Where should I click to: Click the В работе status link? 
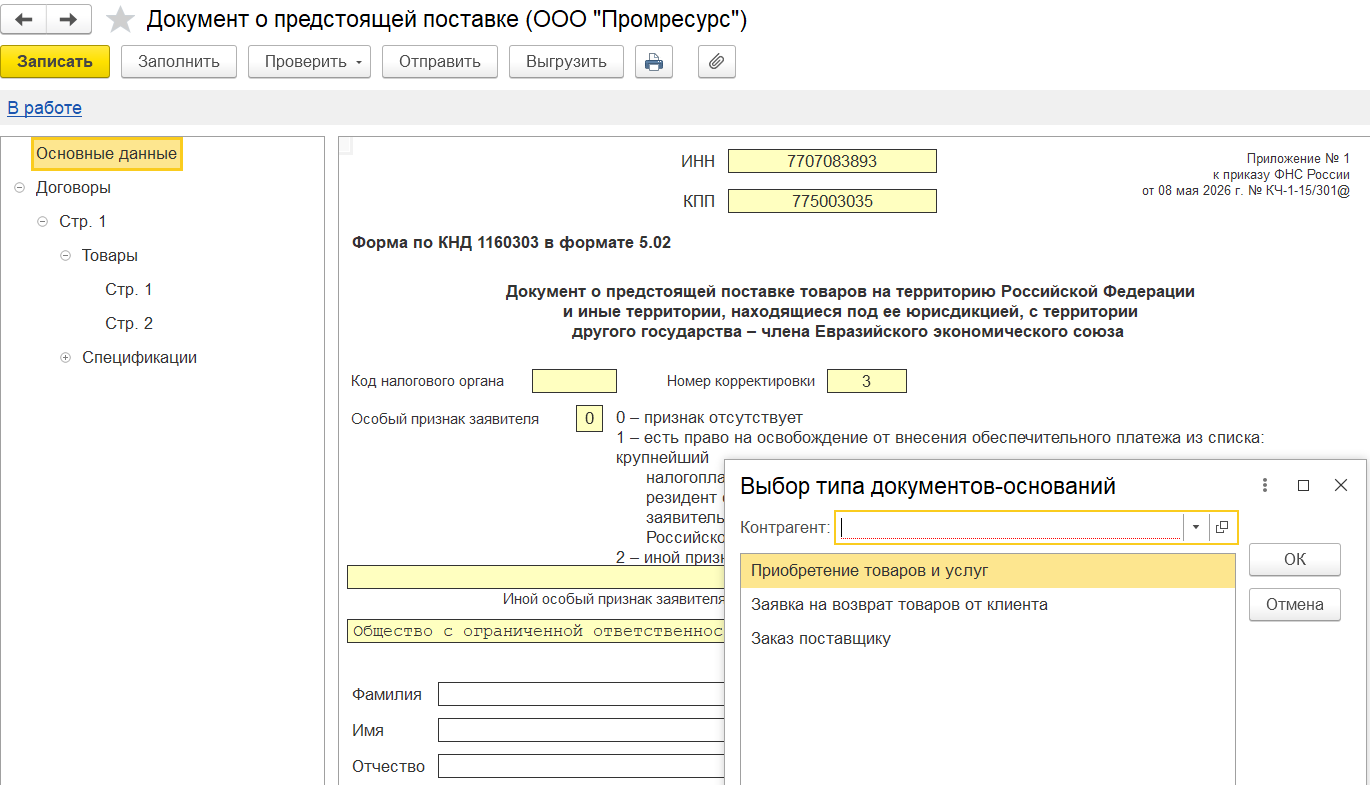45,108
